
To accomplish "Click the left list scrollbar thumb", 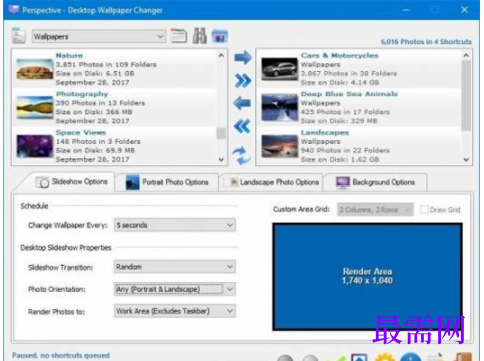I will (x=221, y=133).
